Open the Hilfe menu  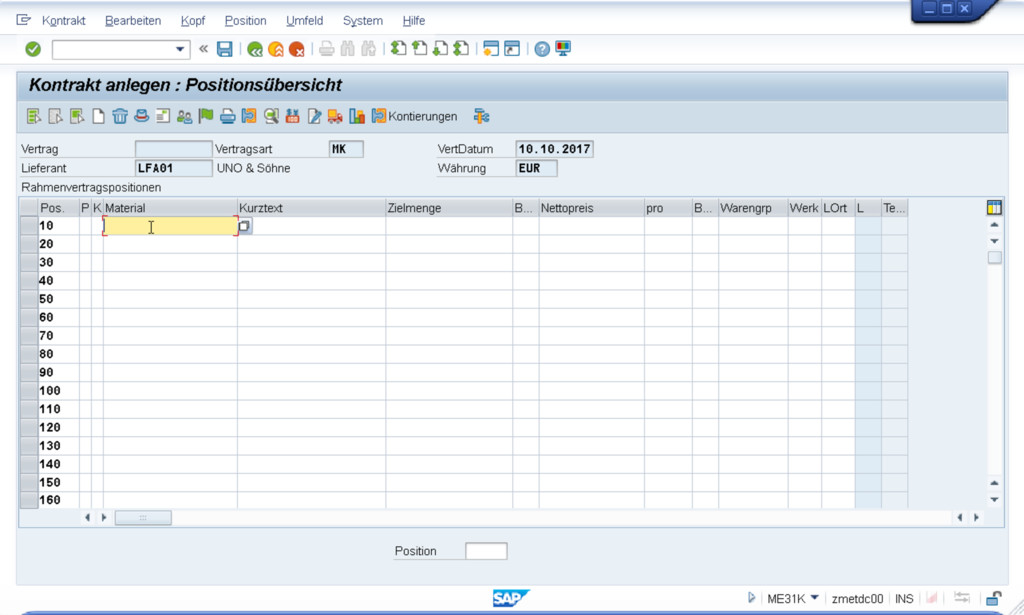(413, 21)
